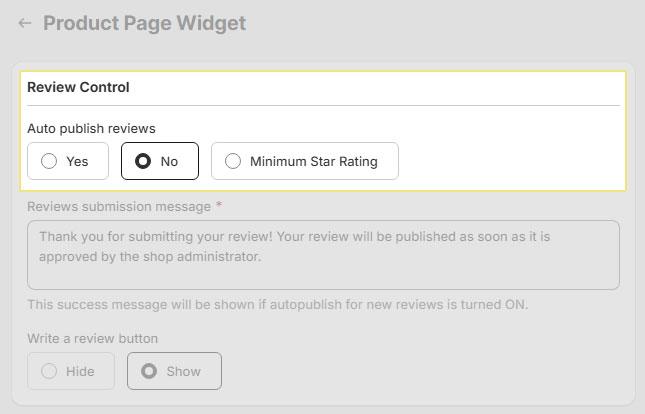Select the Minimum Star Rating radio circle
This screenshot has width=645, height=414.
[x=233, y=161]
